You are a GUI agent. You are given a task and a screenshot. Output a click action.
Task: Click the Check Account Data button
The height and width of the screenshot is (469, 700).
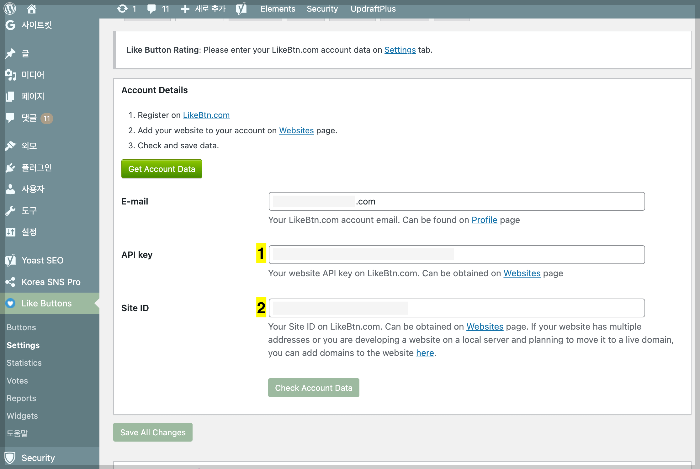pos(313,388)
